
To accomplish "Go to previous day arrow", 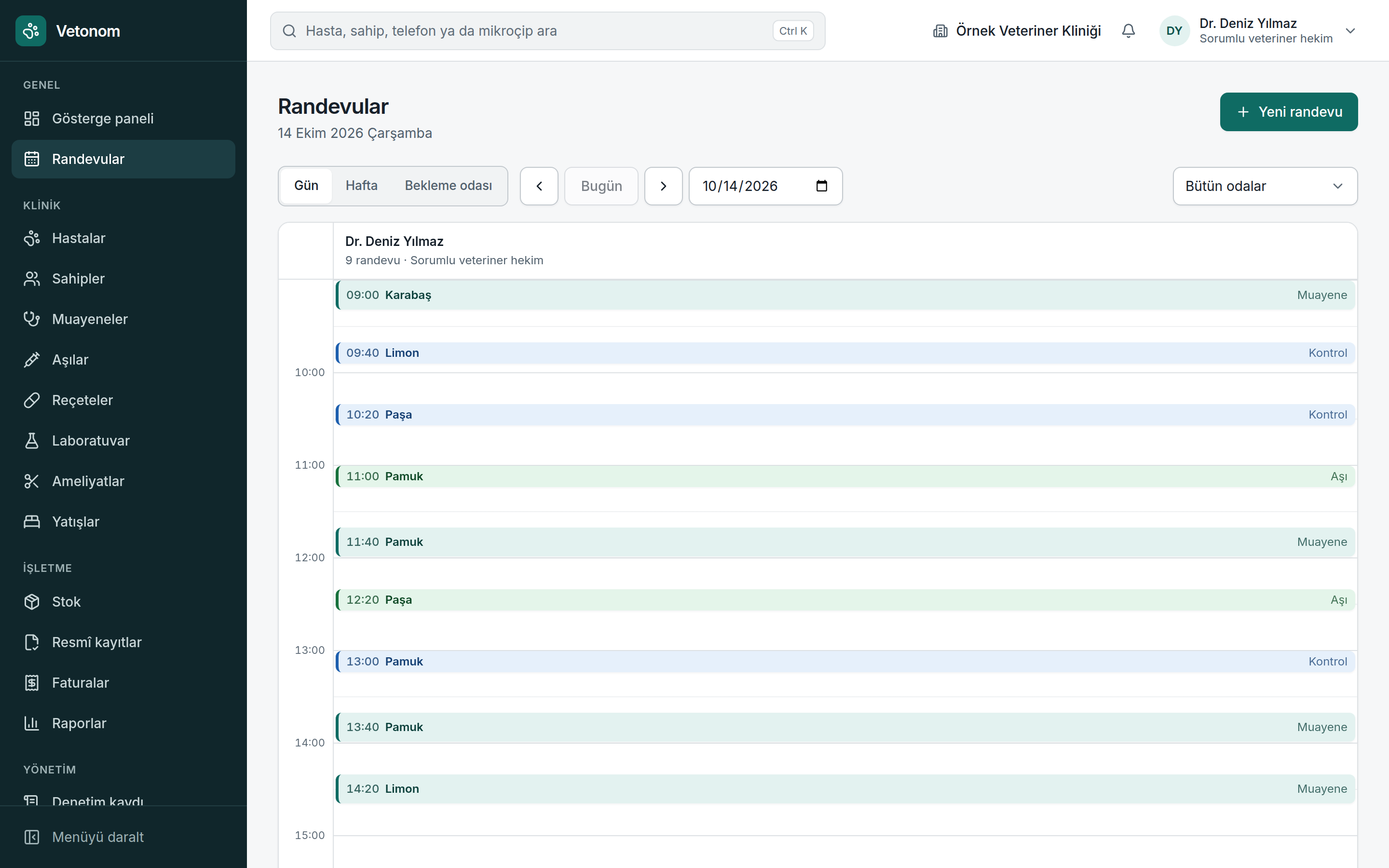I will click(539, 186).
